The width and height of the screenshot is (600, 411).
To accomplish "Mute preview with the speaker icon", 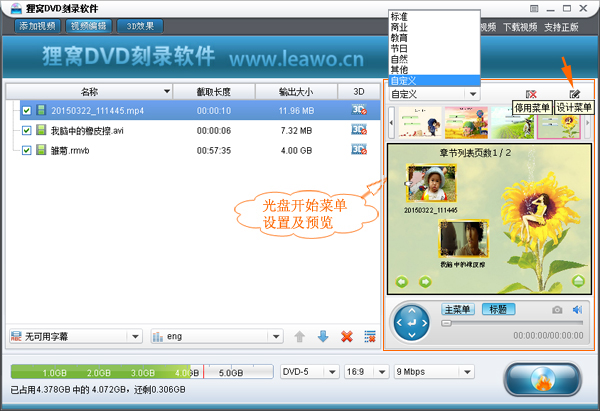I will pyautogui.click(x=577, y=309).
